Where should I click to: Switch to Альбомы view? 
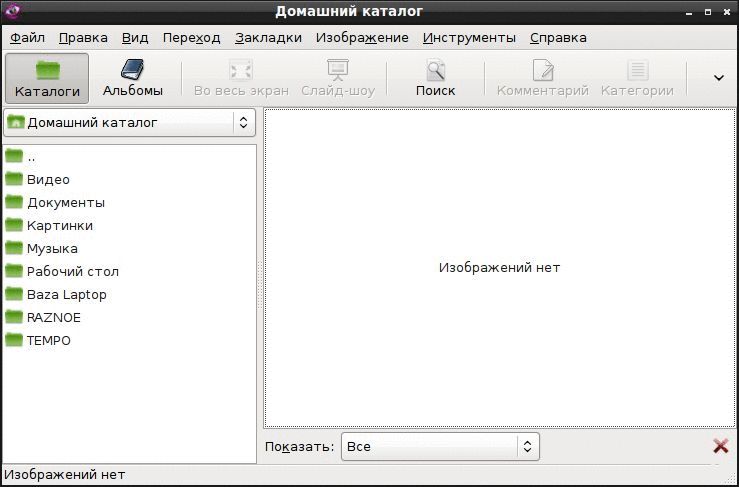click(x=132, y=78)
